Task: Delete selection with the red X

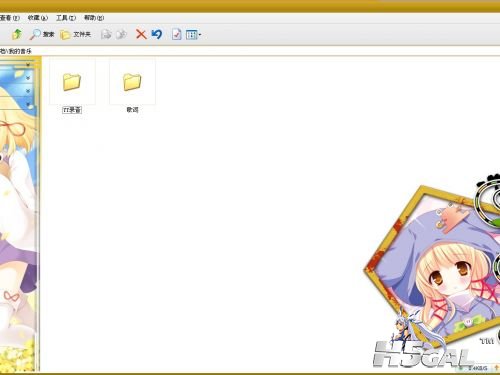Action: click(x=141, y=34)
